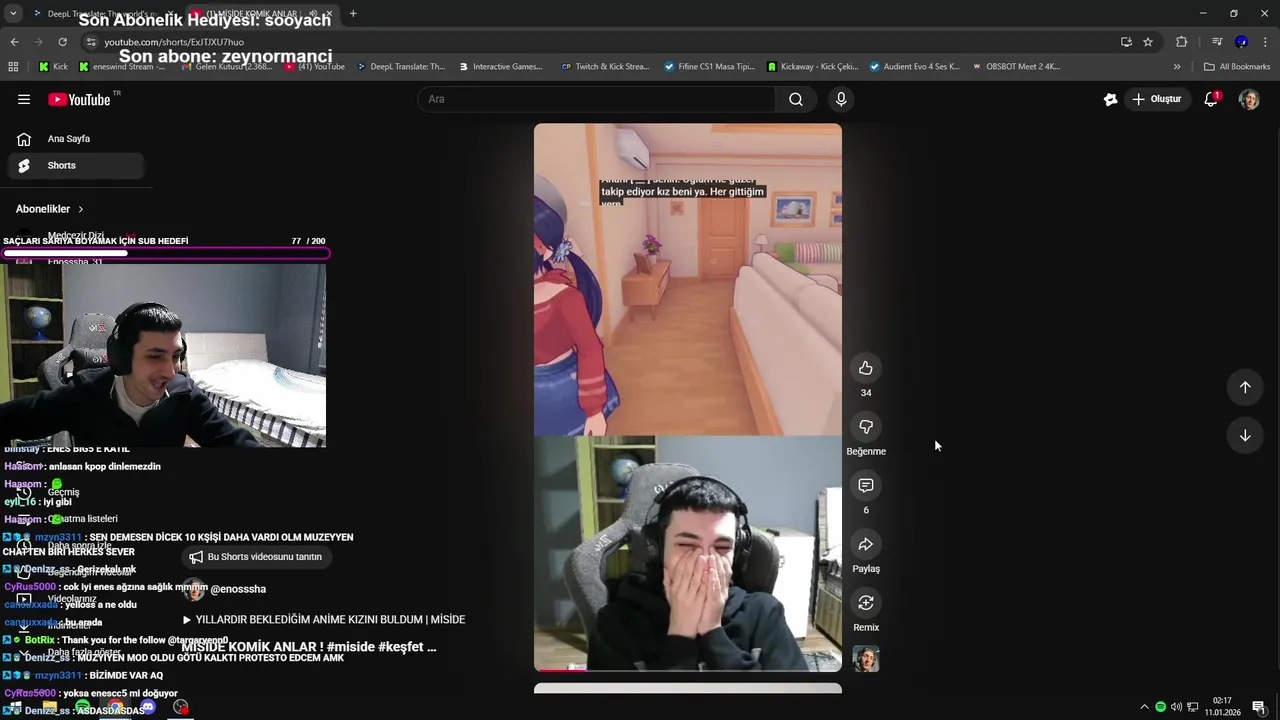
Task: Open Chrome three-dot menu
Action: (1265, 42)
